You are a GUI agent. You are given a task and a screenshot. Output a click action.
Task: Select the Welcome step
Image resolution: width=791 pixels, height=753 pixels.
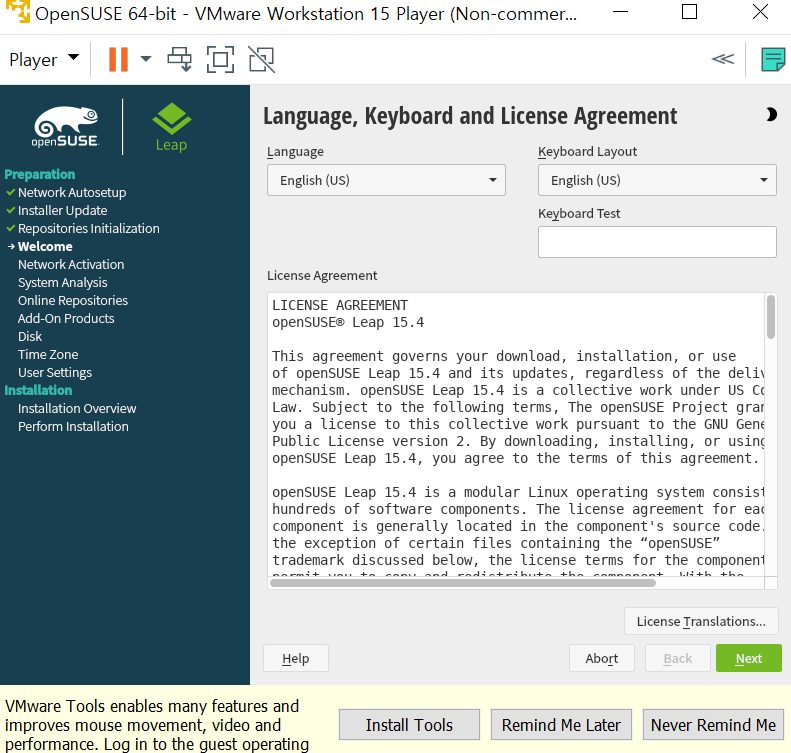click(45, 247)
